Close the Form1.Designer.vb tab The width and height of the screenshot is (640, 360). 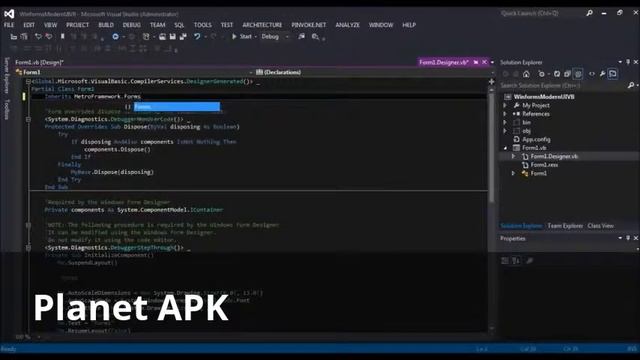pos(484,62)
